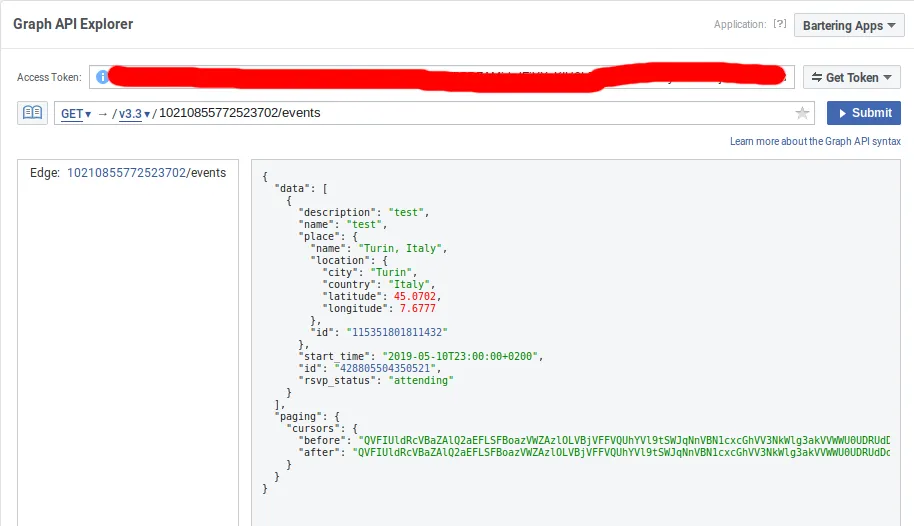This screenshot has width=914, height=526.
Task: Click the Application label
Action: coord(740,24)
